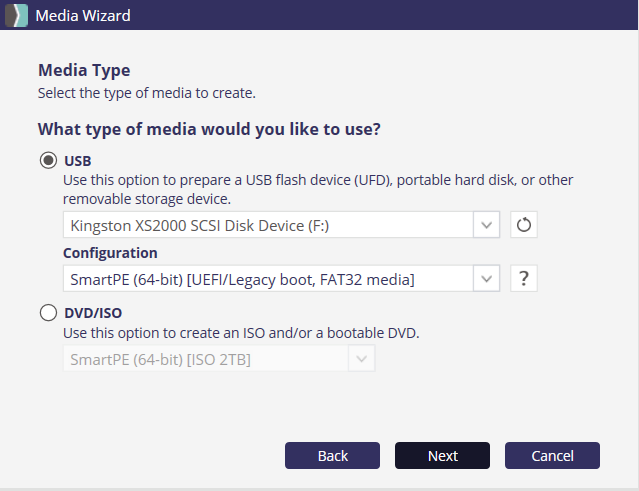Click the DVD/ISO option label
Viewport: 639px width, 491px height.
[x=93, y=313]
